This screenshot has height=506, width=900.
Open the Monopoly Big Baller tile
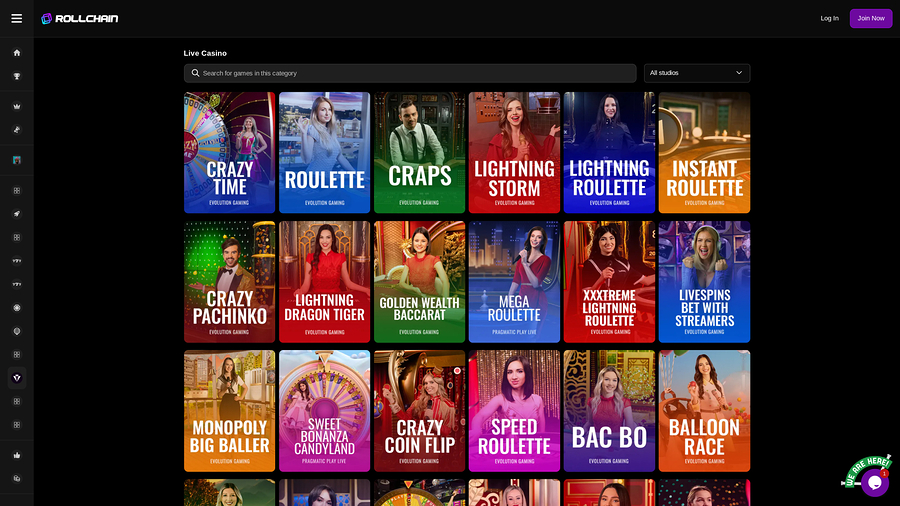click(229, 411)
